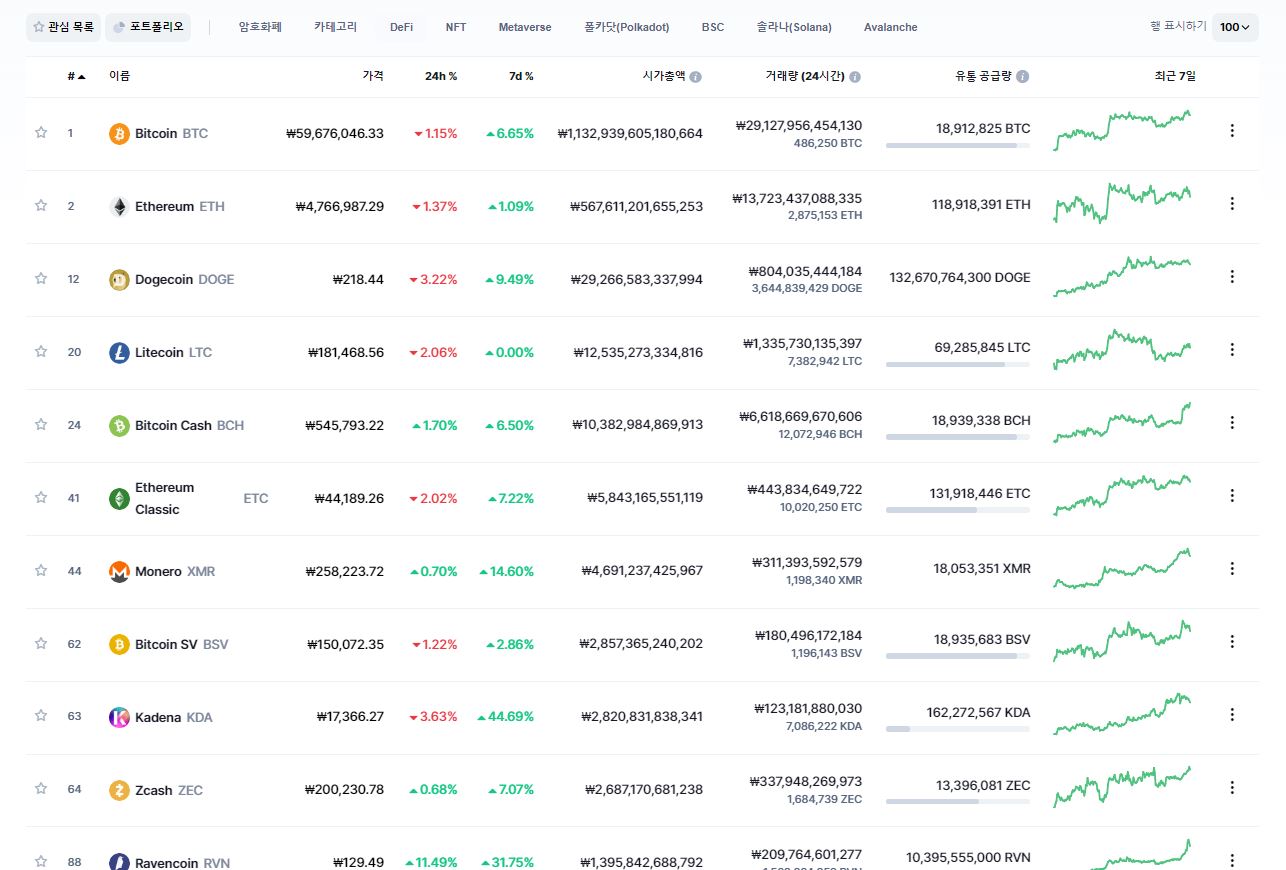Open three-dot menu for Bitcoin Cash row
The image size is (1286, 870).
point(1232,422)
